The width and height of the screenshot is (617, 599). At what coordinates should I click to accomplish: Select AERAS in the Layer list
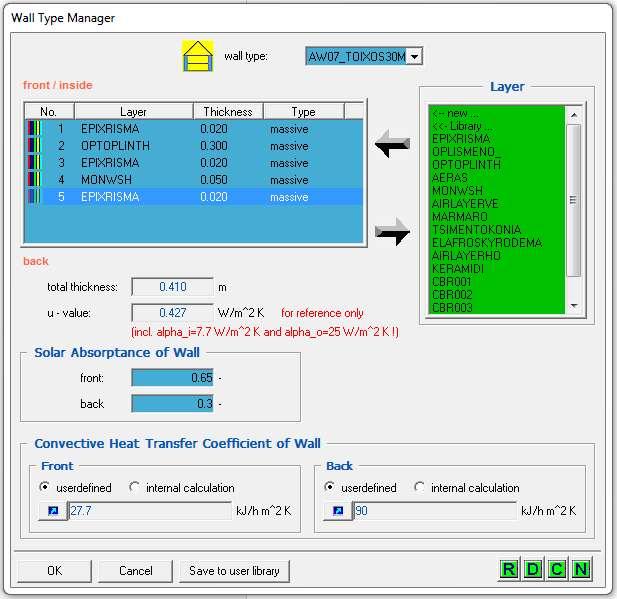coord(450,177)
